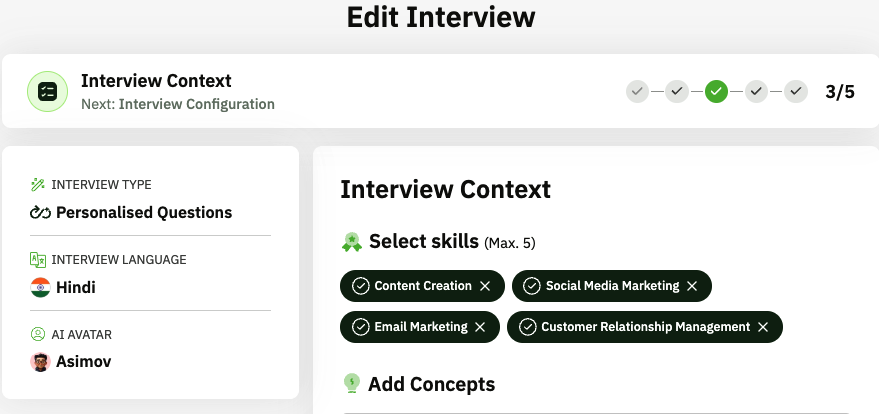Toggle the Content Creation checkmark
879x414 pixels.
[x=361, y=286]
